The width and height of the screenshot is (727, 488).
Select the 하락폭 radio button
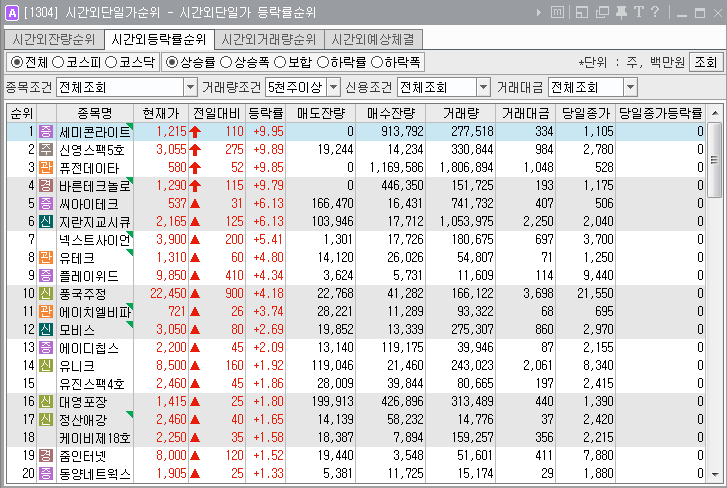pyautogui.click(x=377, y=62)
